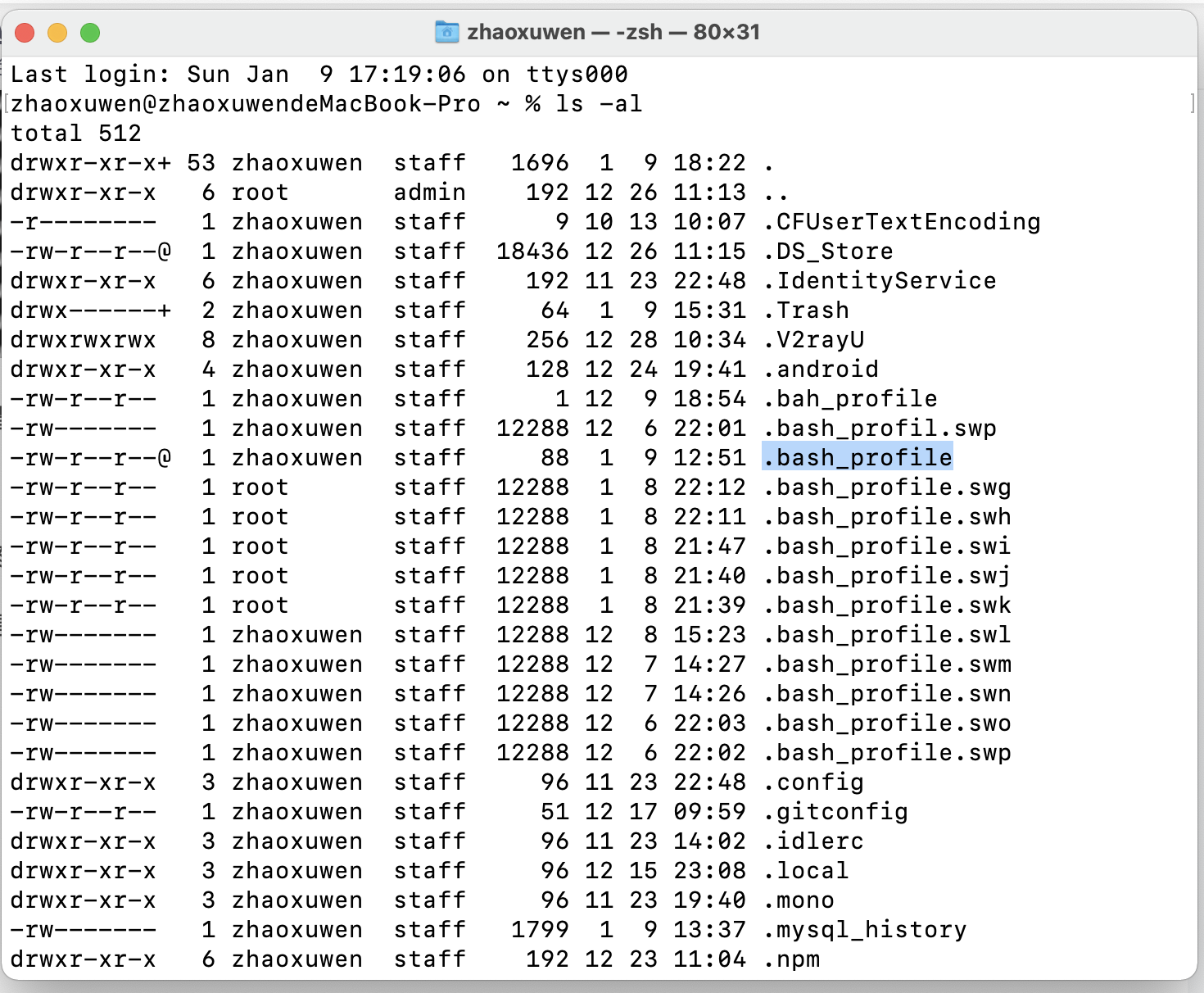Zoom the Terminal window with green button
1204x993 pixels.
90,33
